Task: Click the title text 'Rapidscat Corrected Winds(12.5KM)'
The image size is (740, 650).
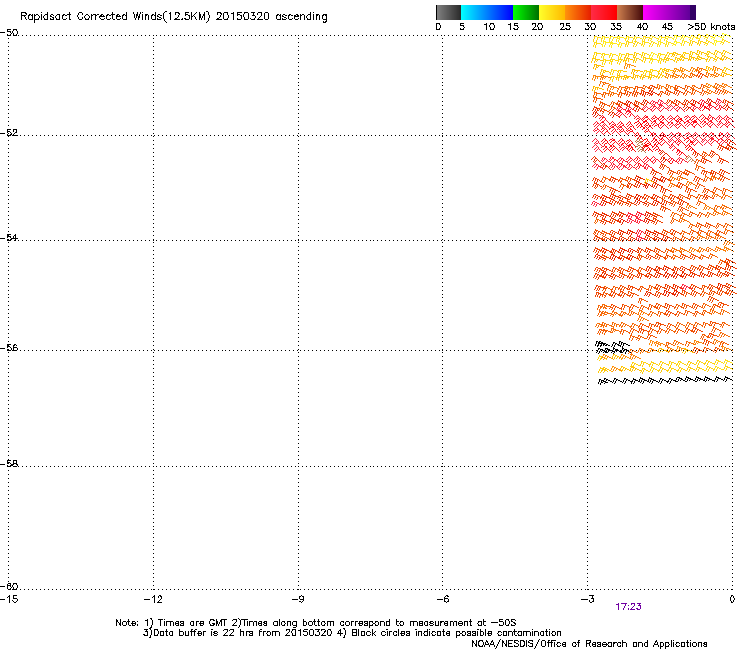Action: tap(115, 17)
